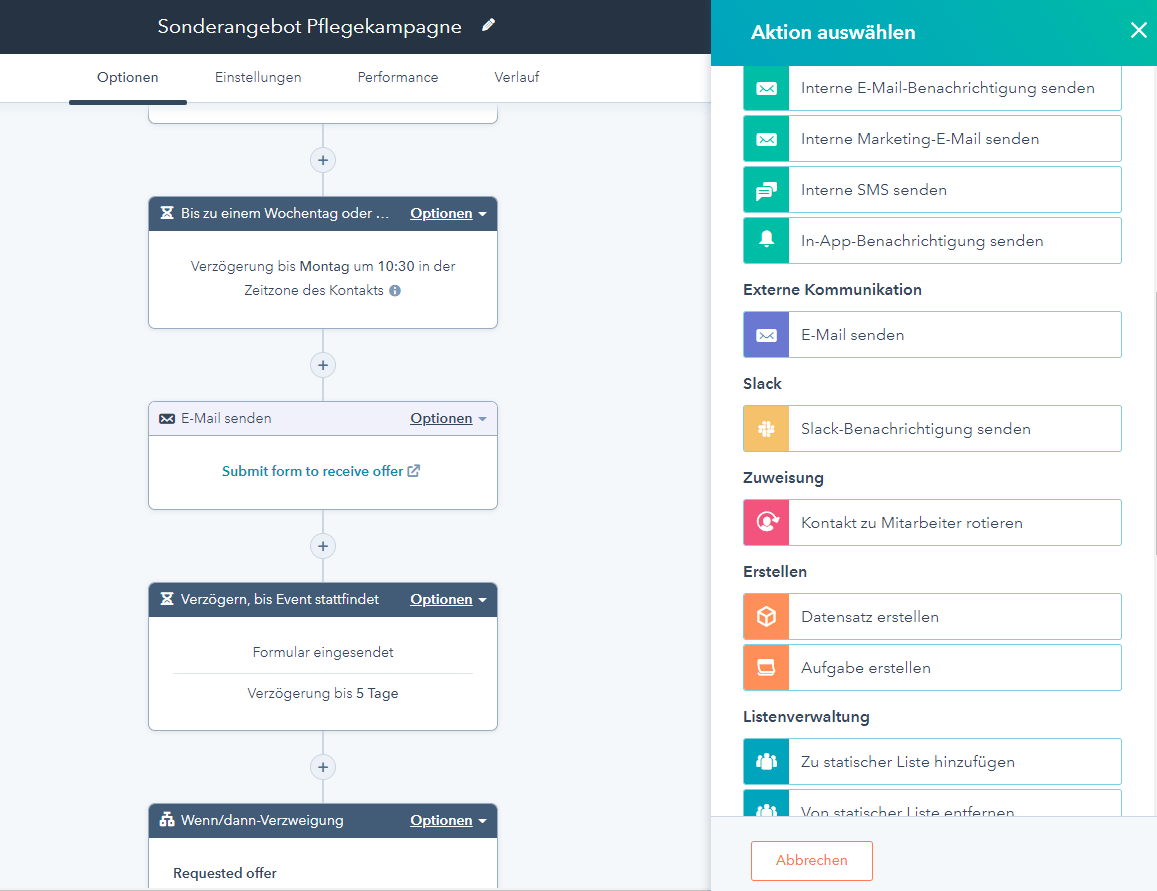Switch to the Einstellungen tab
The height and width of the screenshot is (891, 1157).
click(258, 77)
